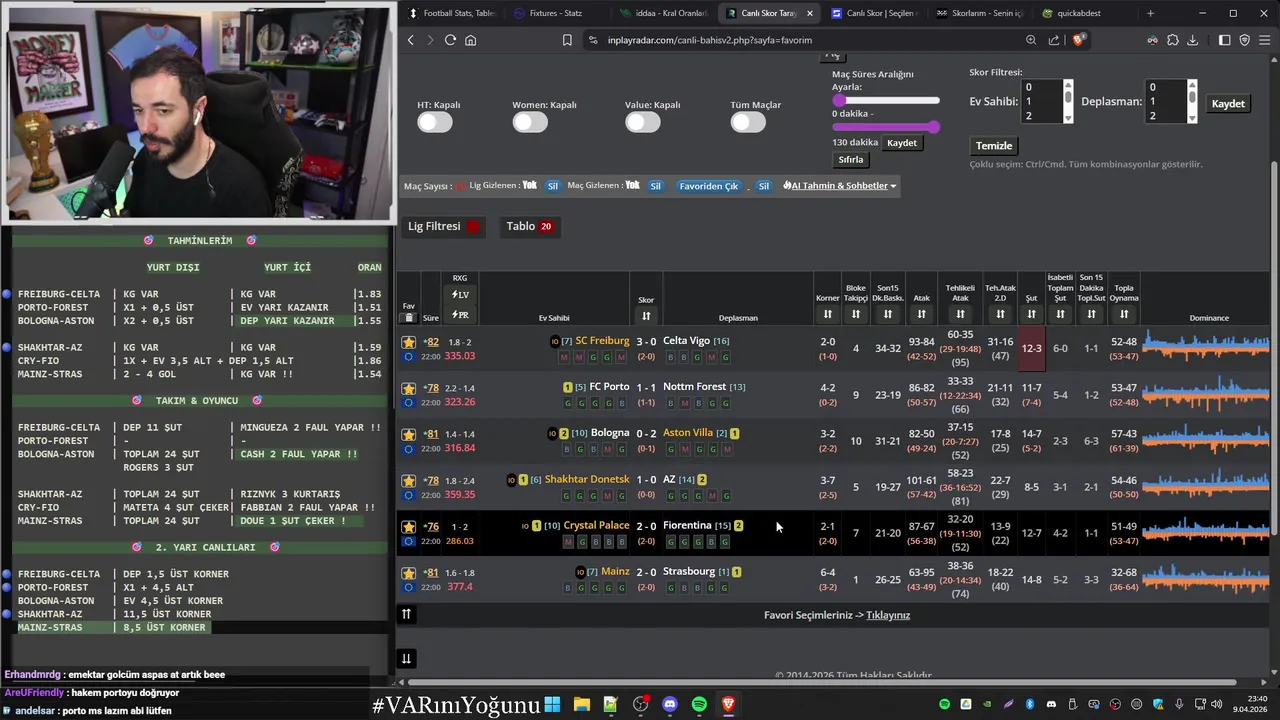Open the Windows Start menu

[552, 704]
